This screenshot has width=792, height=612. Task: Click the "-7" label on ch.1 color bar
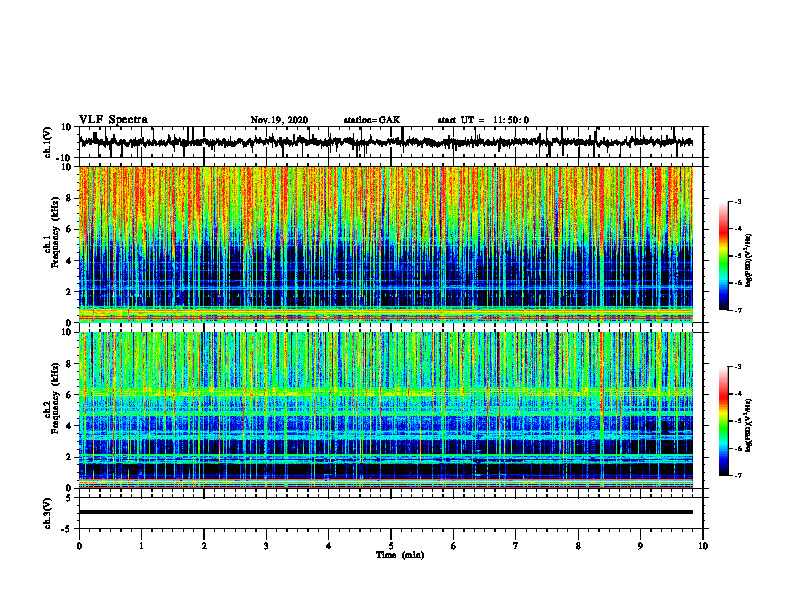tap(738, 310)
